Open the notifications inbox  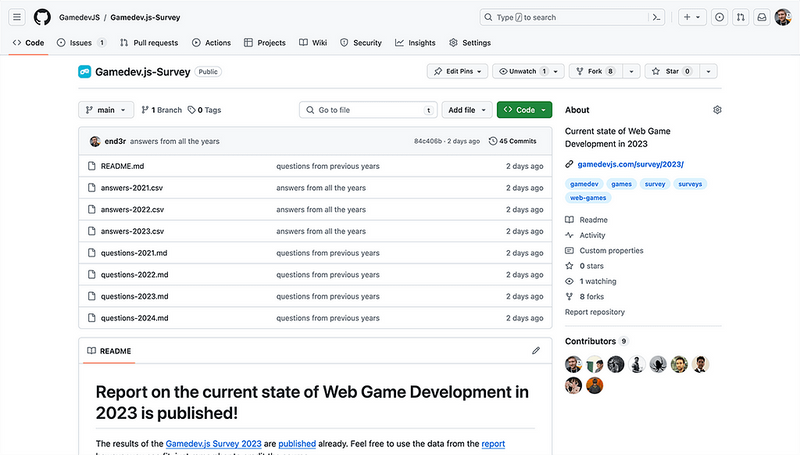coord(762,17)
